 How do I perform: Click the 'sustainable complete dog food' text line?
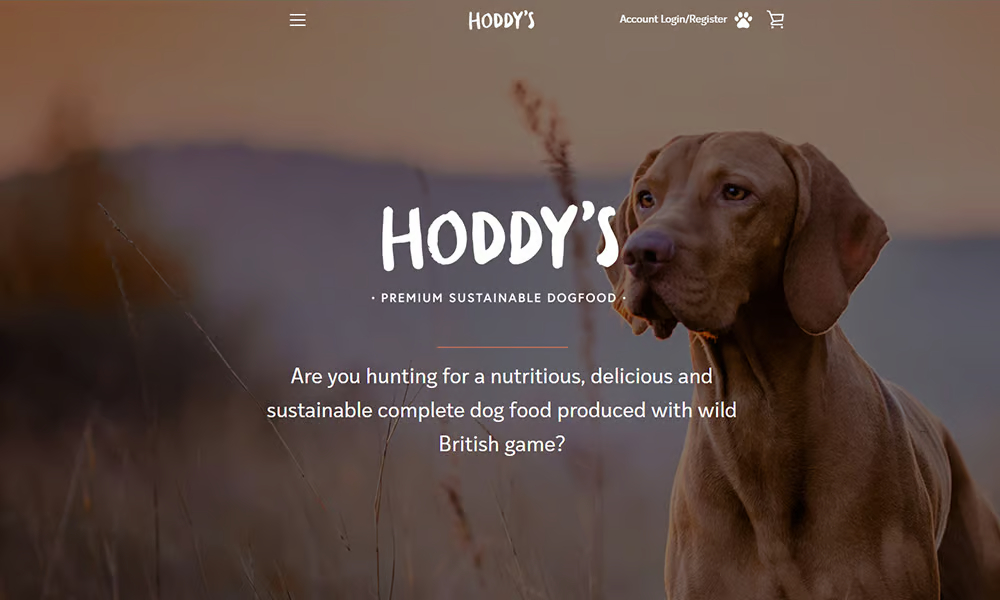click(501, 410)
